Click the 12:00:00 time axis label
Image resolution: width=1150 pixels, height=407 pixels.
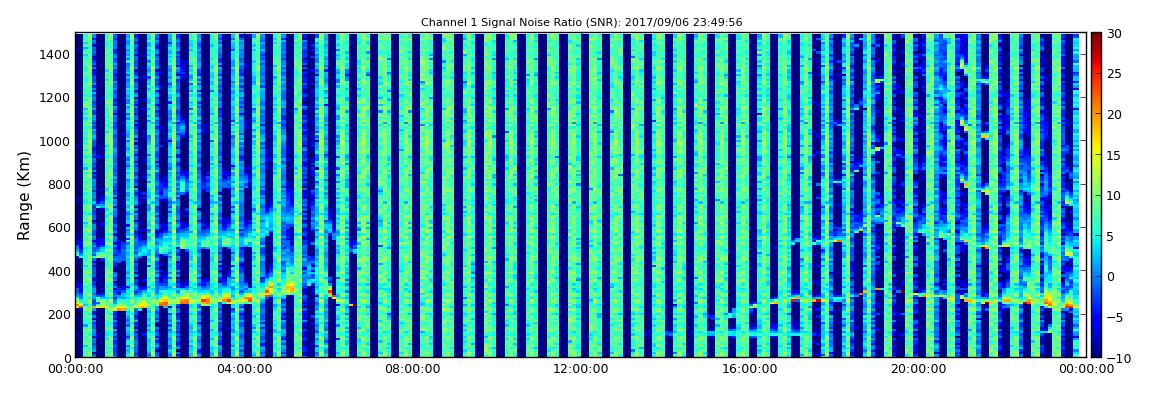[580, 370]
